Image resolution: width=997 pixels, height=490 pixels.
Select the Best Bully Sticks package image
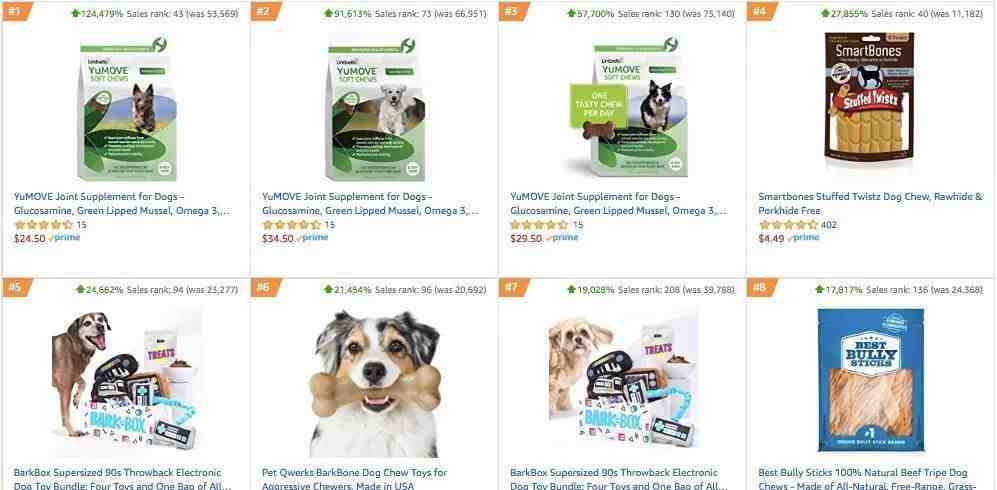870,380
